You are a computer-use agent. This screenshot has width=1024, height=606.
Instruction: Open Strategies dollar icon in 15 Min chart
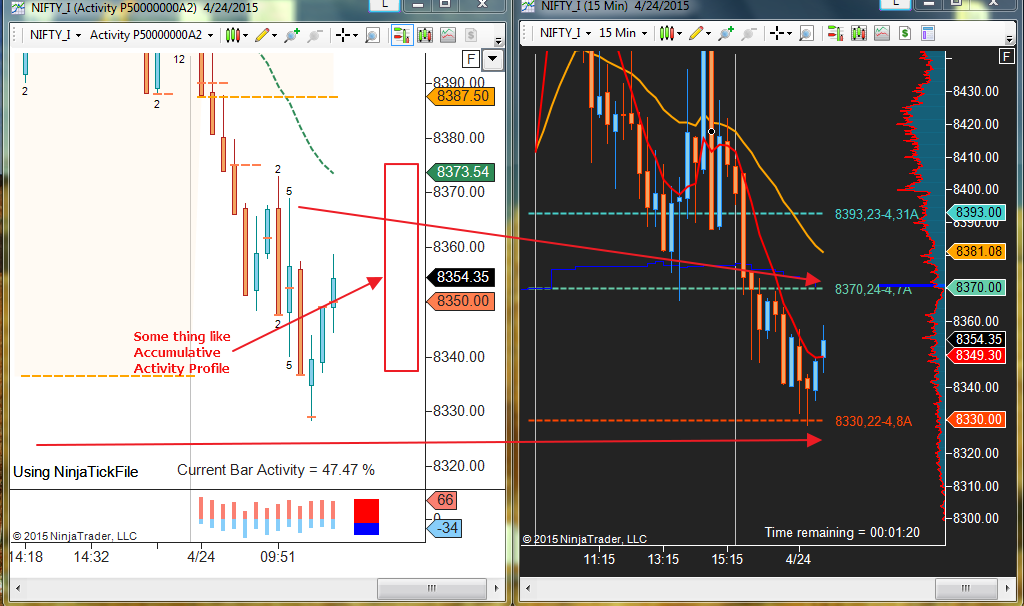pyautogui.click(x=904, y=33)
